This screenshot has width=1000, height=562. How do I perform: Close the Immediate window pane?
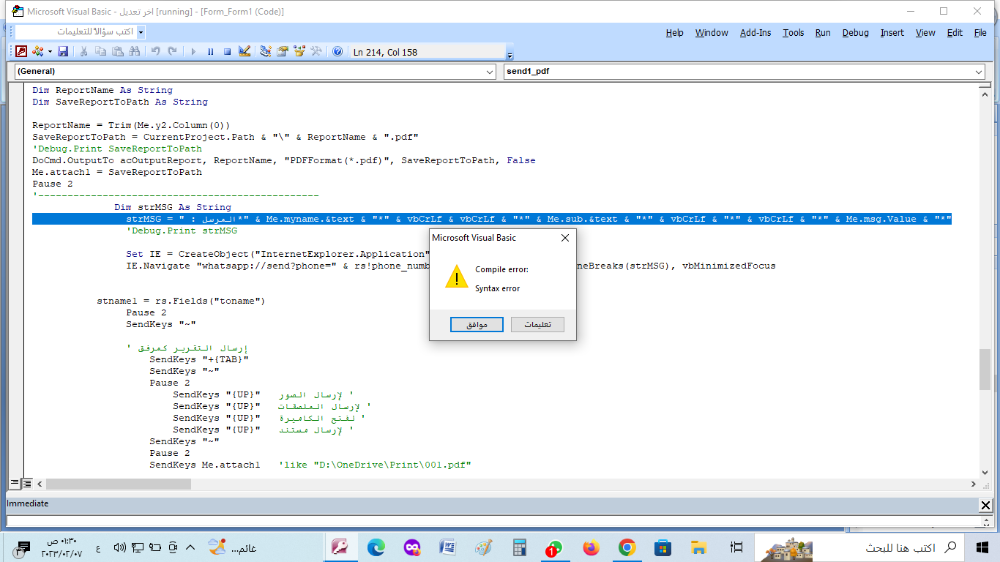(x=985, y=505)
